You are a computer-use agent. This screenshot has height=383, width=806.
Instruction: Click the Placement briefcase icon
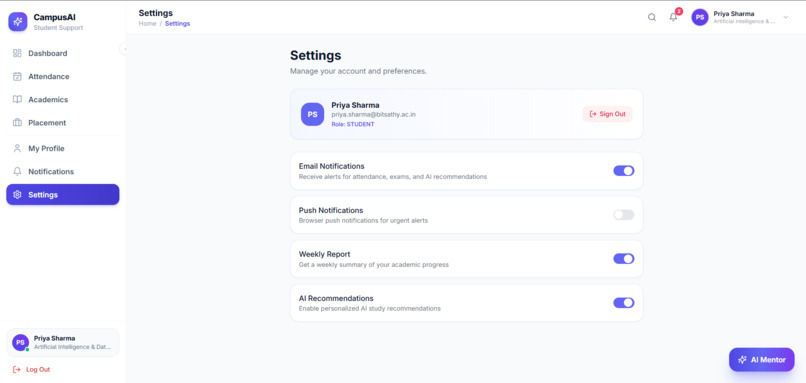17,123
